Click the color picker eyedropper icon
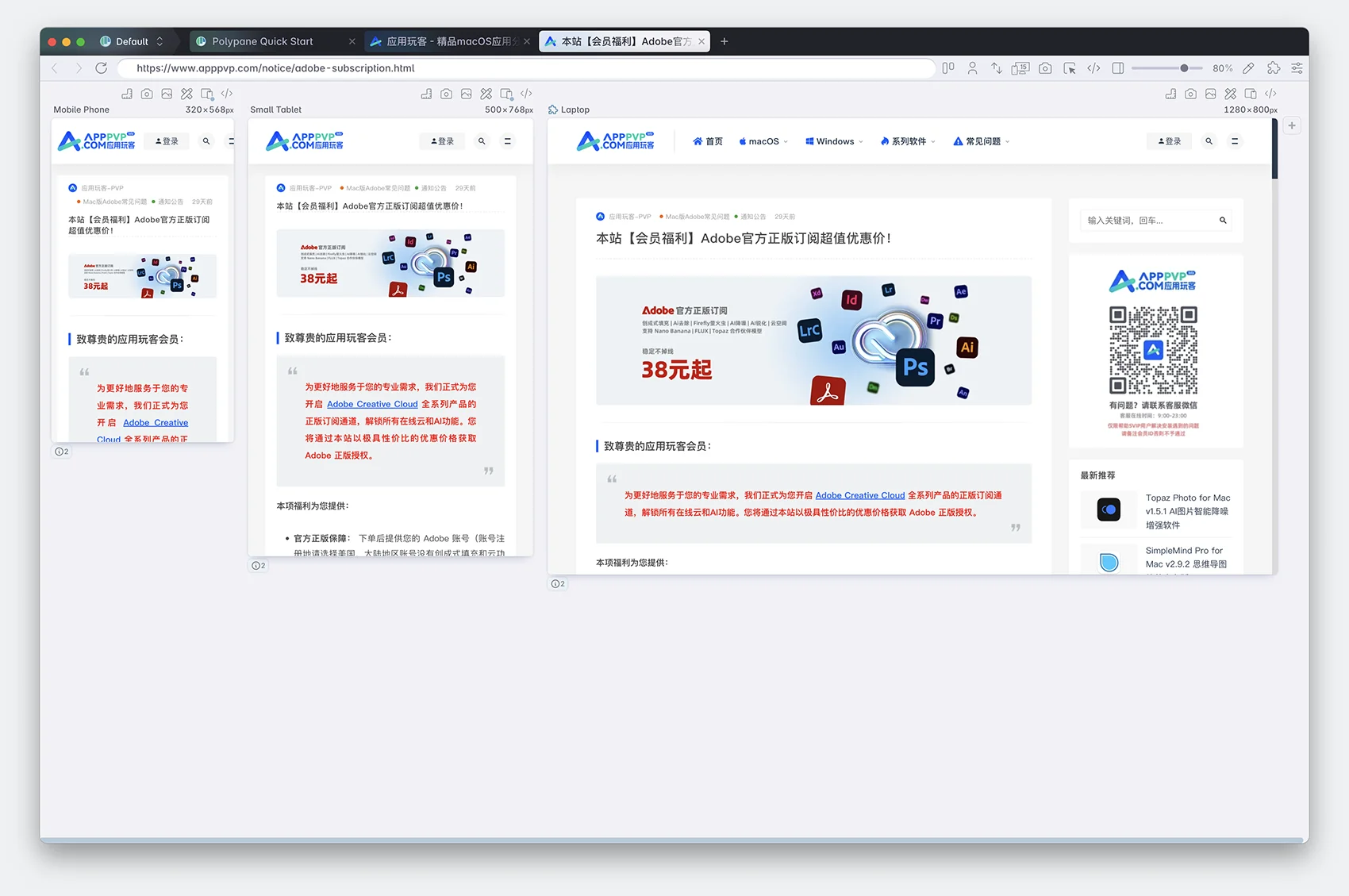The image size is (1349, 896). pyautogui.click(x=1248, y=68)
